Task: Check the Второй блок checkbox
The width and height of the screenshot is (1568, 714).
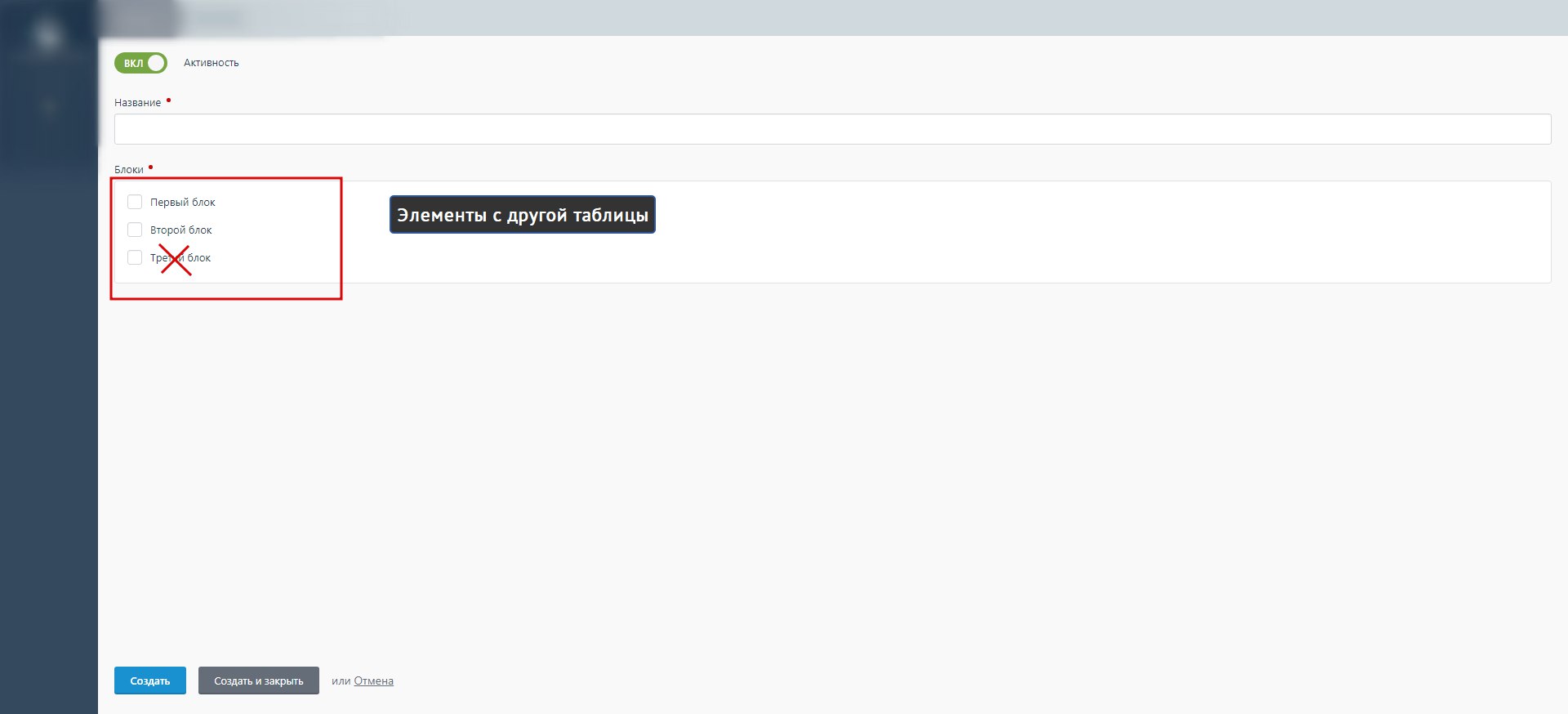Action: [x=135, y=230]
